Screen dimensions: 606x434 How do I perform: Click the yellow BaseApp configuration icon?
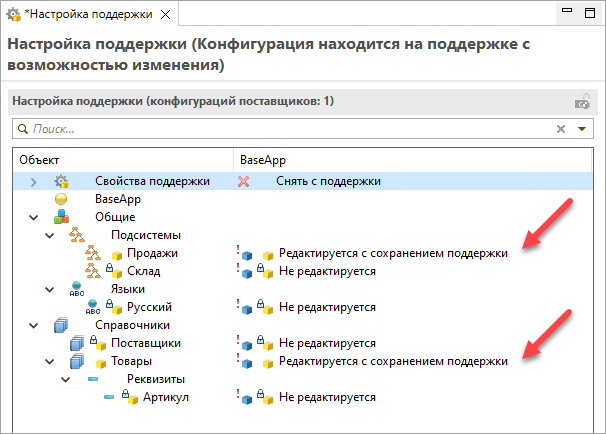coord(61,199)
